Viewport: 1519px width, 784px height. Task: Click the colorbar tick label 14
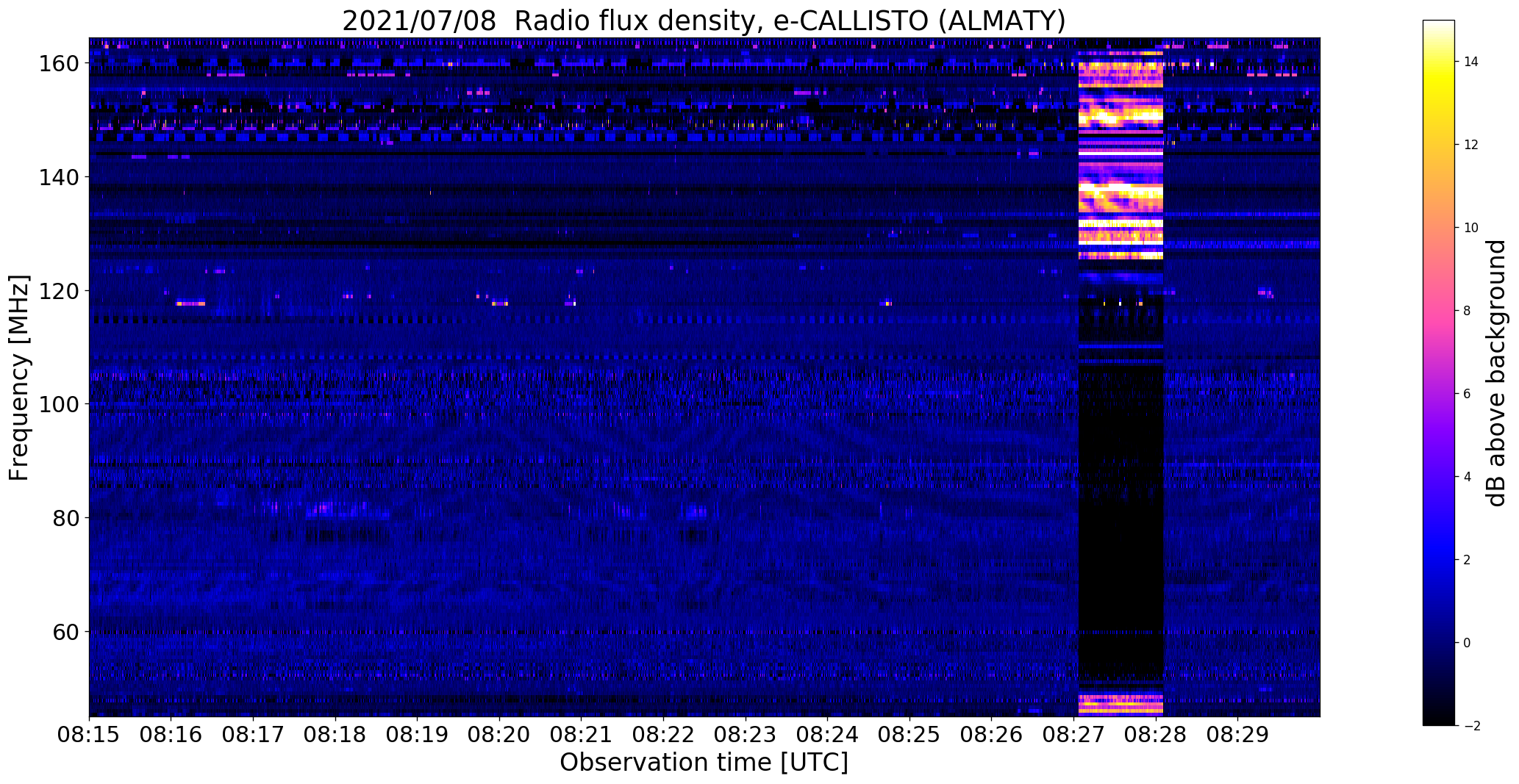pos(1471,62)
